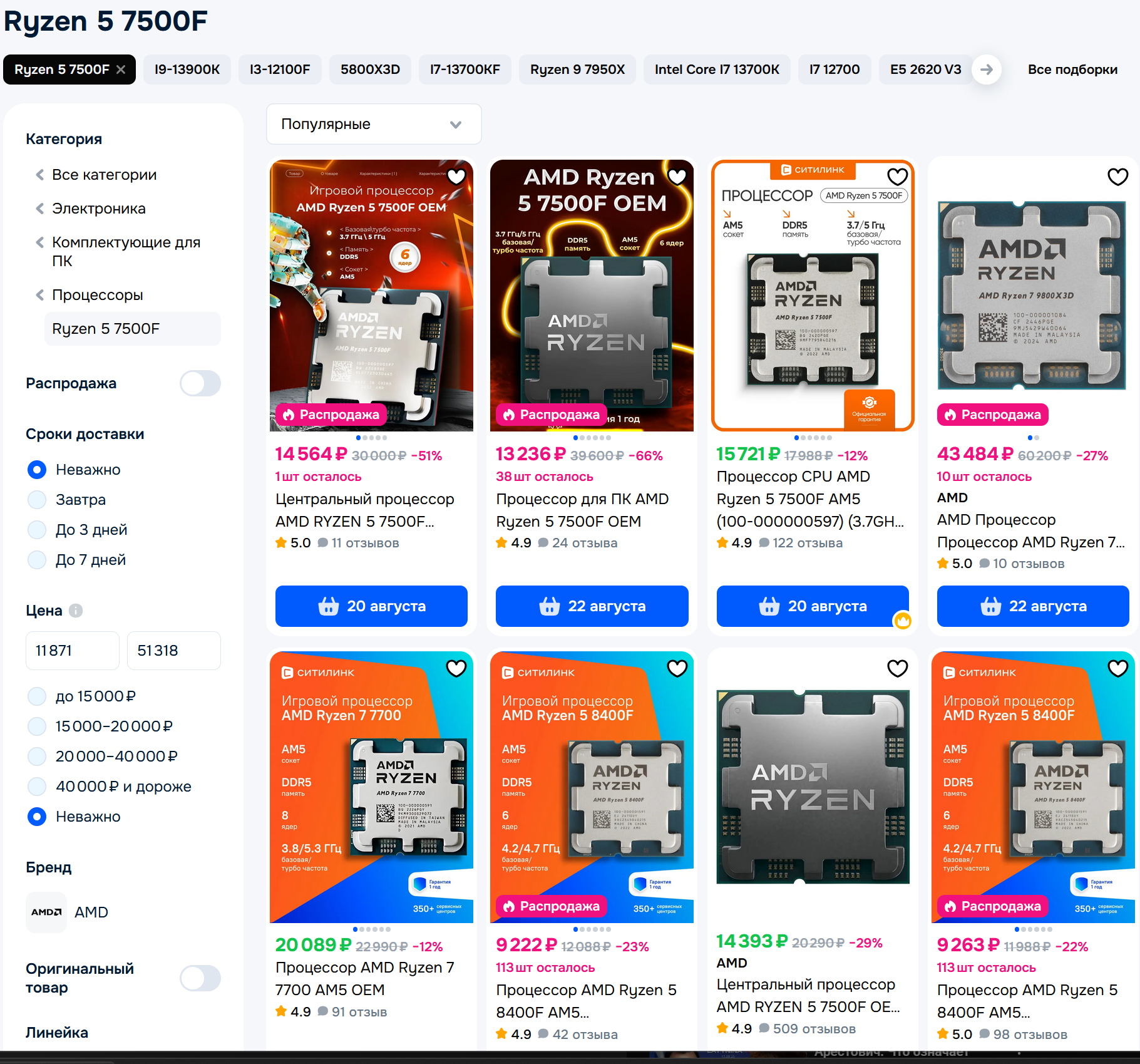Open the Игровой процессор AMD Ryzen 7 7700 image
This screenshot has width=1140, height=1064.
[x=371, y=787]
